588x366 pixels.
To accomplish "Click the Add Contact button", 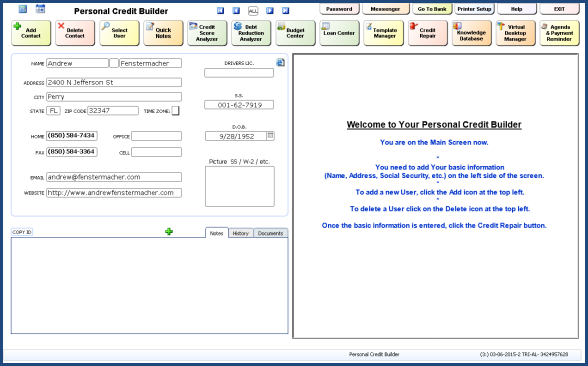I will coord(31,33).
